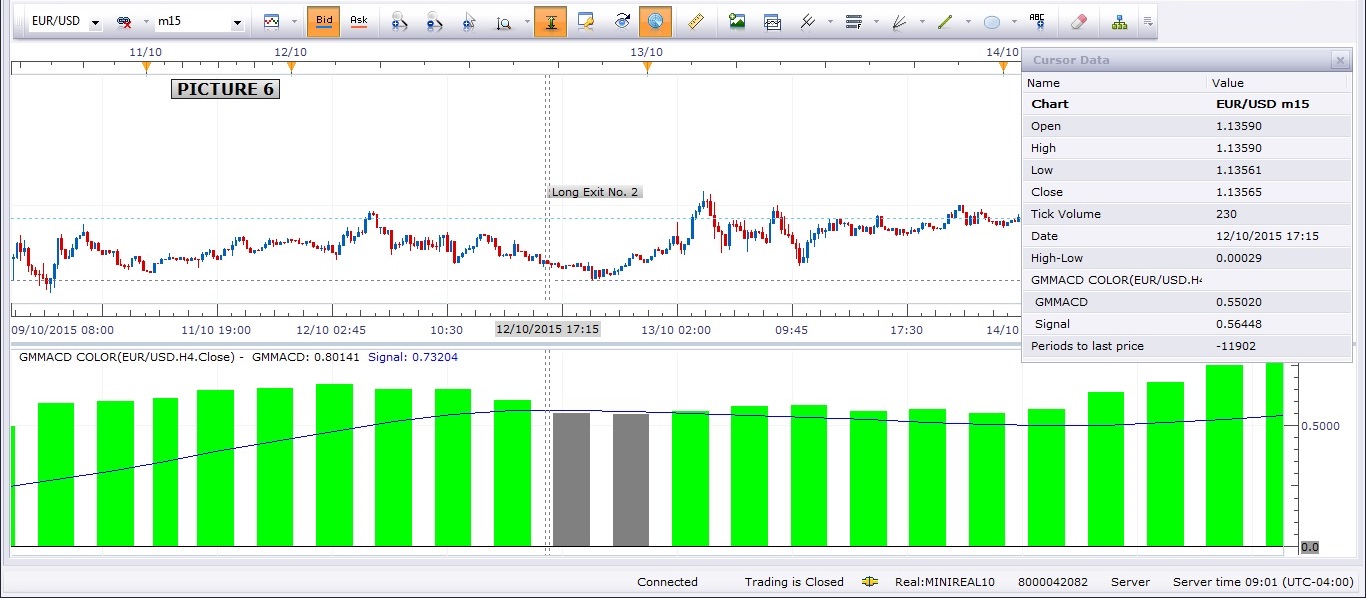Click the zoom in magnifier icon

399,21
